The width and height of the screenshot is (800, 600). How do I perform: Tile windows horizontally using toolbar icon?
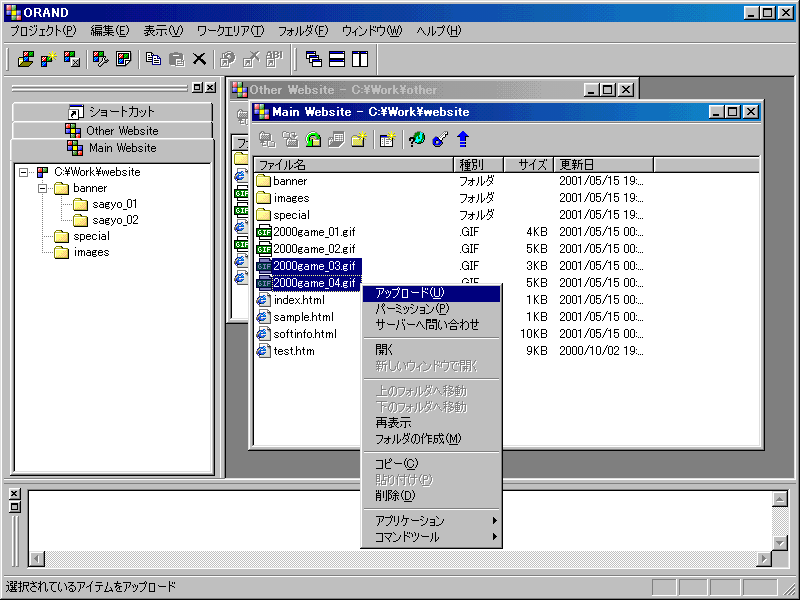point(337,59)
